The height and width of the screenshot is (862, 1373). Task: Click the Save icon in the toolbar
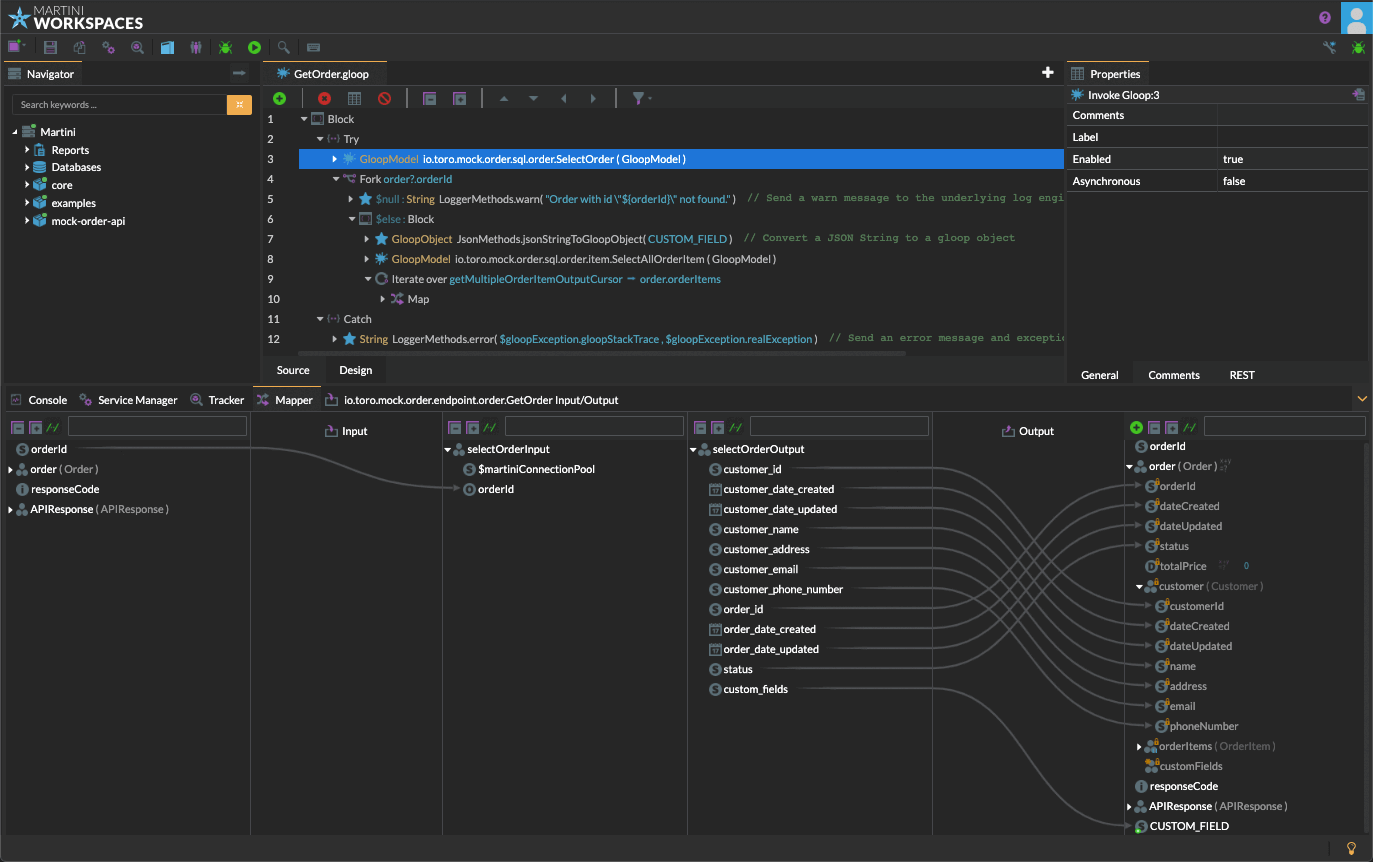point(50,47)
